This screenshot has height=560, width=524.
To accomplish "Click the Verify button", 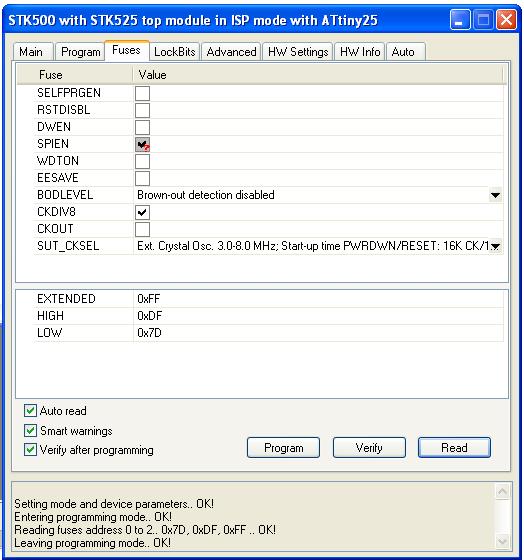I will tap(369, 448).
